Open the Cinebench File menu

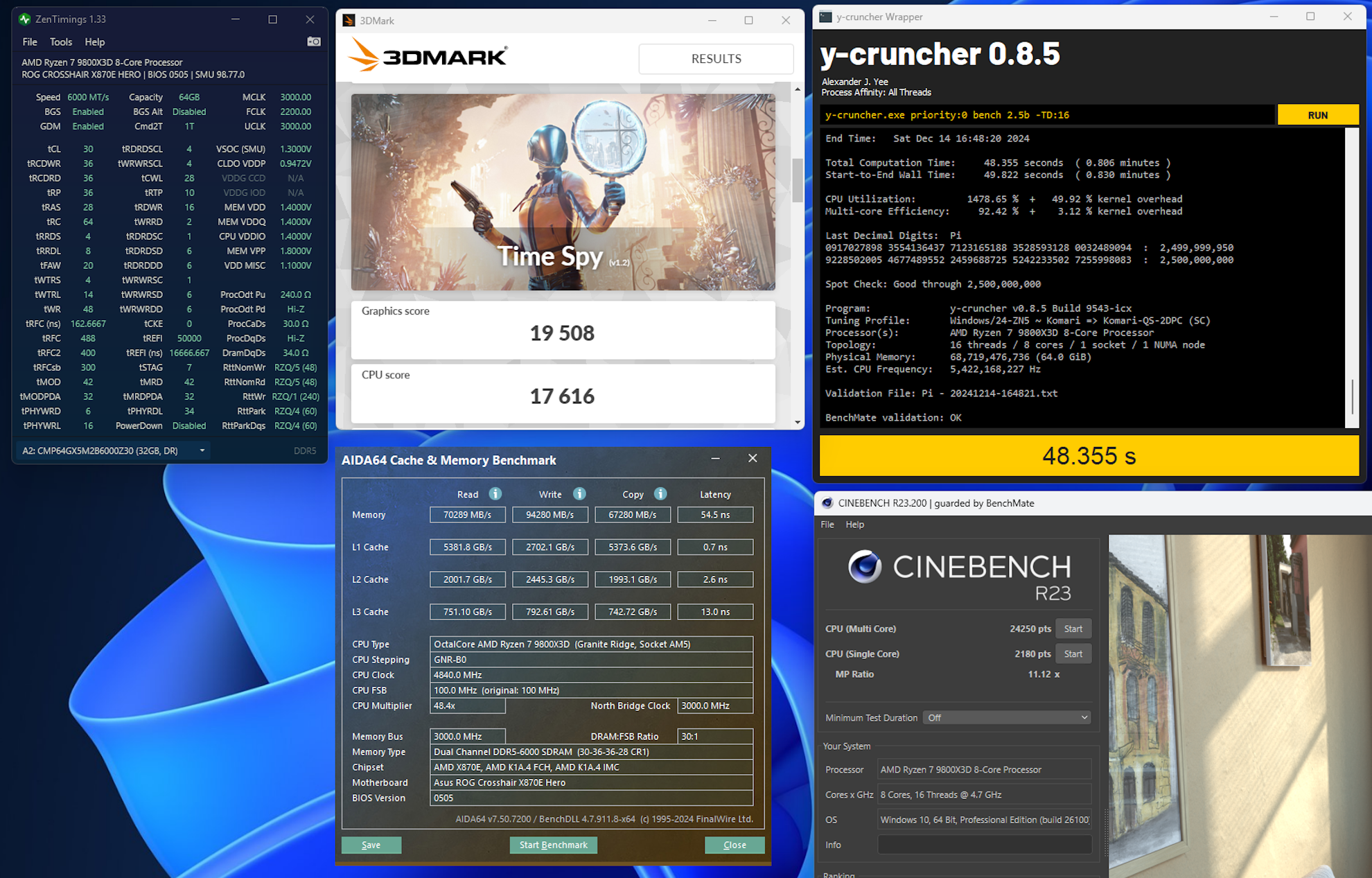pyautogui.click(x=827, y=524)
